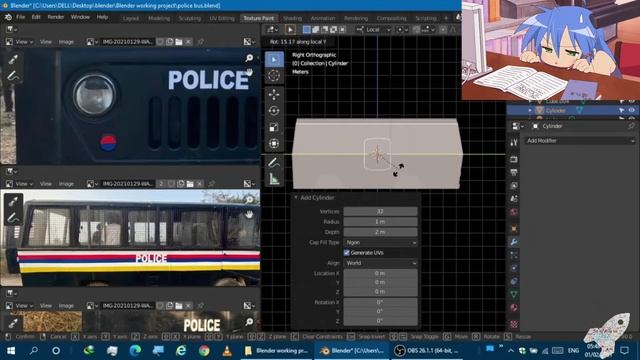Image resolution: width=640 pixels, height=360 pixels.
Task: Expand the Cylinder row in outliner
Action: (530, 110)
